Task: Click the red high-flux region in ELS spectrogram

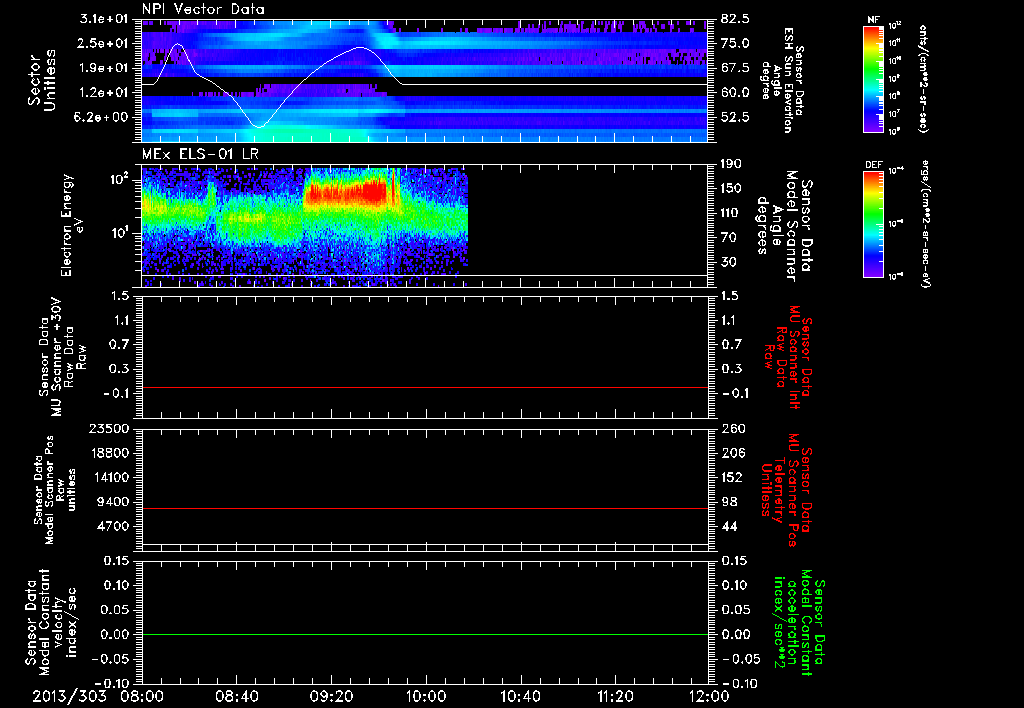Action: tap(345, 193)
